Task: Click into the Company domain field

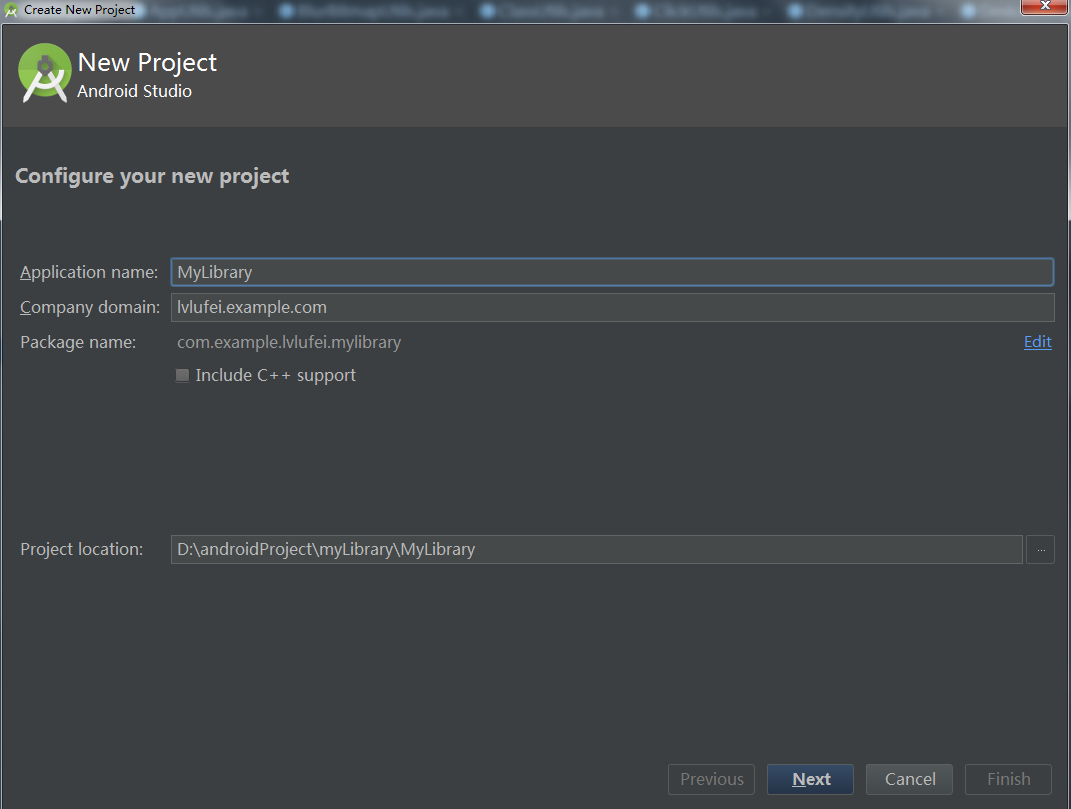Action: [x=611, y=307]
